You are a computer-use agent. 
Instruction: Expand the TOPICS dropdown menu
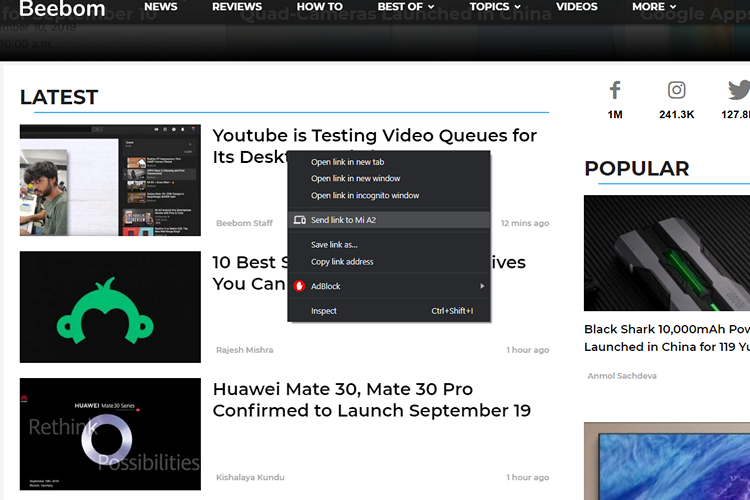[495, 7]
